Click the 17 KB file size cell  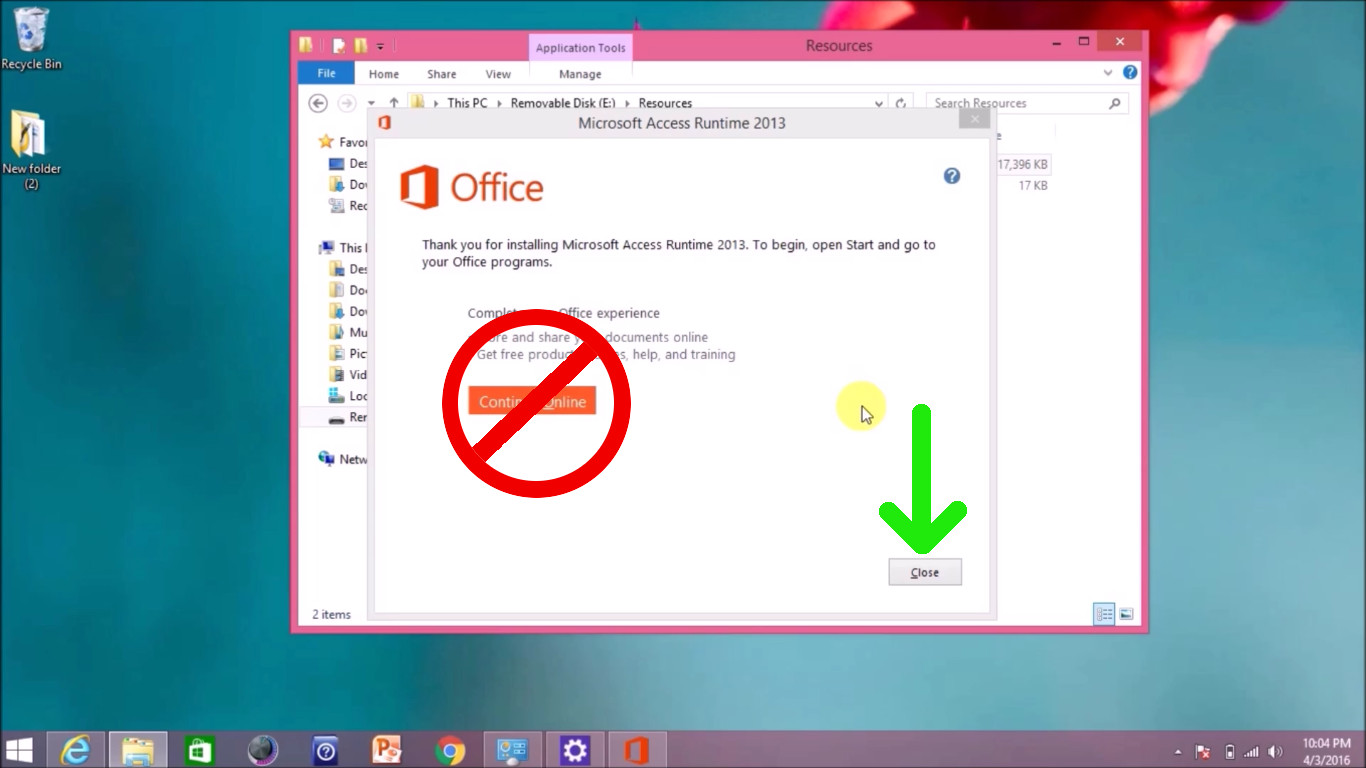click(x=1032, y=185)
